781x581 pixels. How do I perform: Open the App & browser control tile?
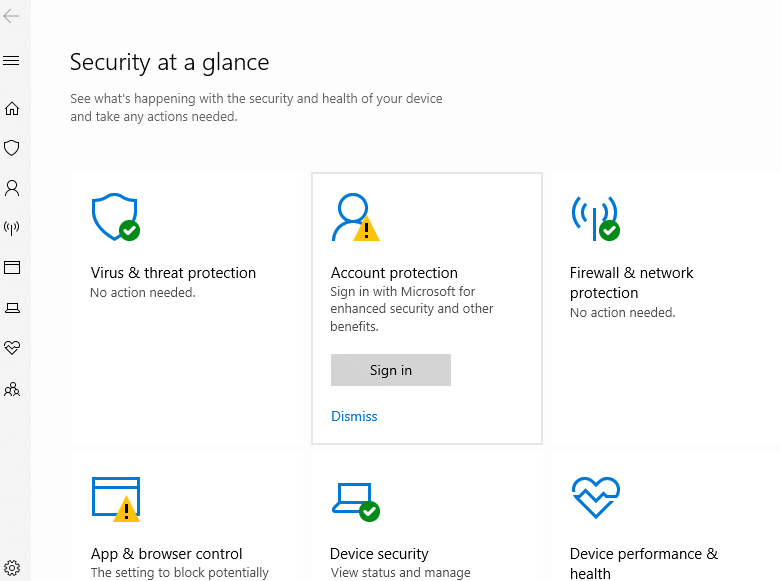tap(167, 553)
